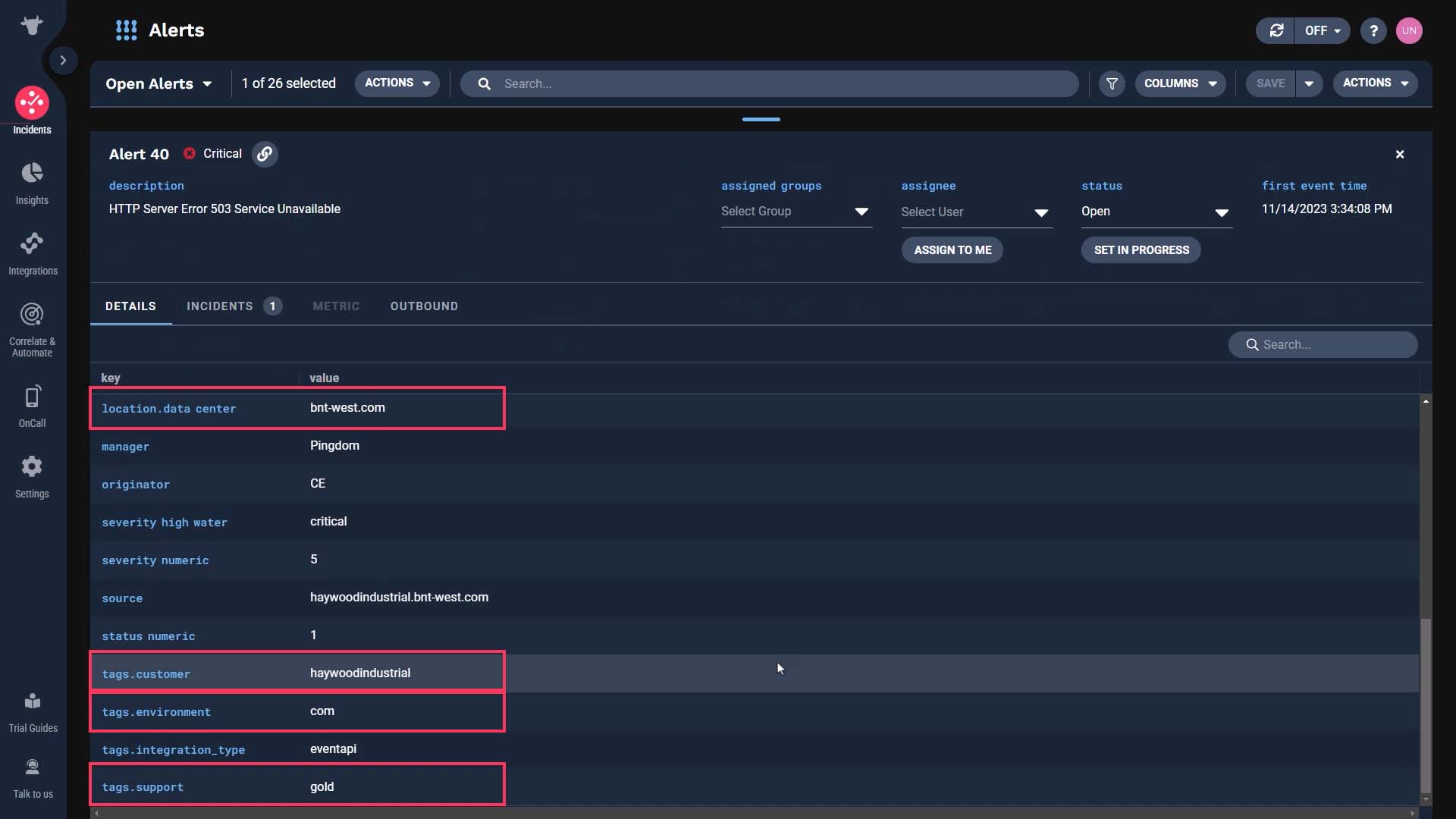Select the haywoodindustrial.bnt-west.com value
Image resolution: width=1456 pixels, height=819 pixels.
tap(399, 598)
